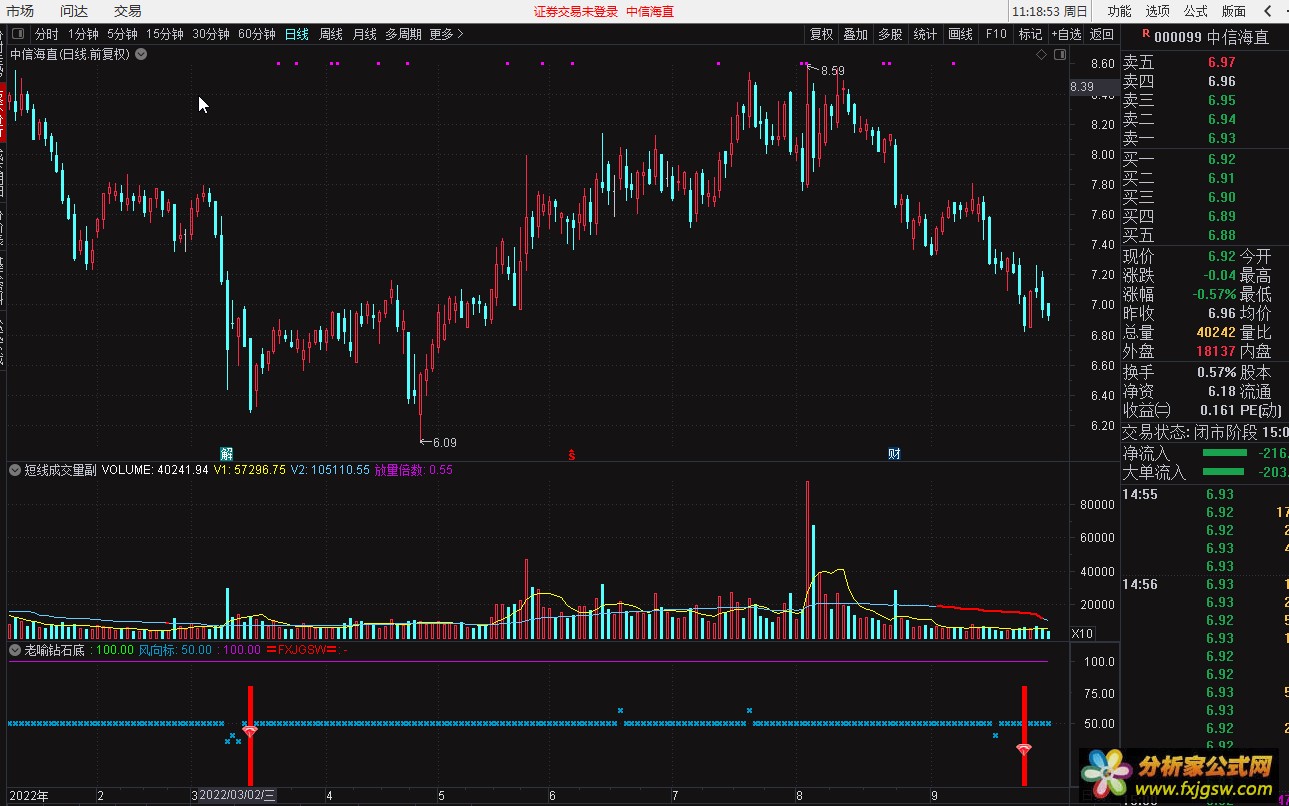This screenshot has width=1289, height=806.
Task: Click the 多股 multi-stock button
Action: click(x=891, y=34)
